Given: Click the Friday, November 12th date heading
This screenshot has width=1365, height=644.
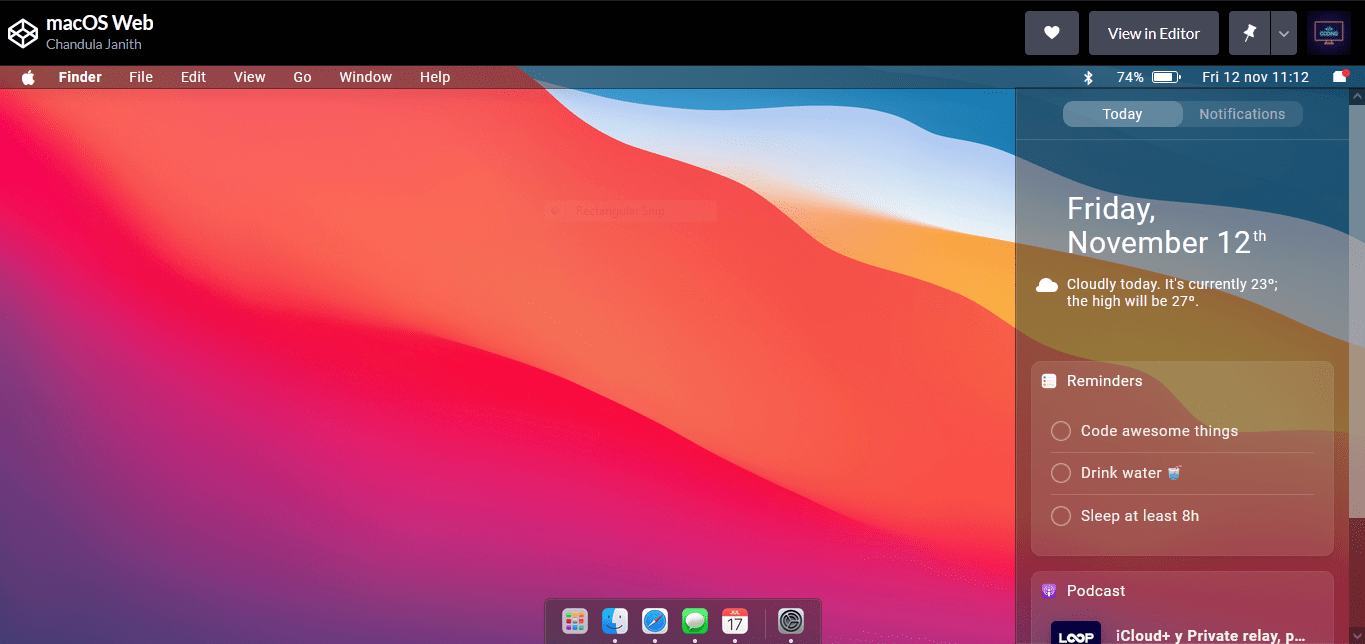Looking at the screenshot, I should point(1167,225).
